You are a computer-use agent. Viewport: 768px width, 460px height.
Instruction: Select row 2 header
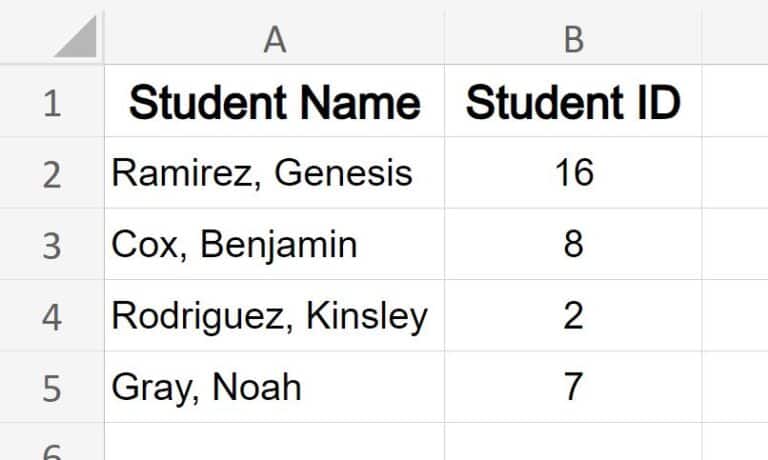click(52, 173)
